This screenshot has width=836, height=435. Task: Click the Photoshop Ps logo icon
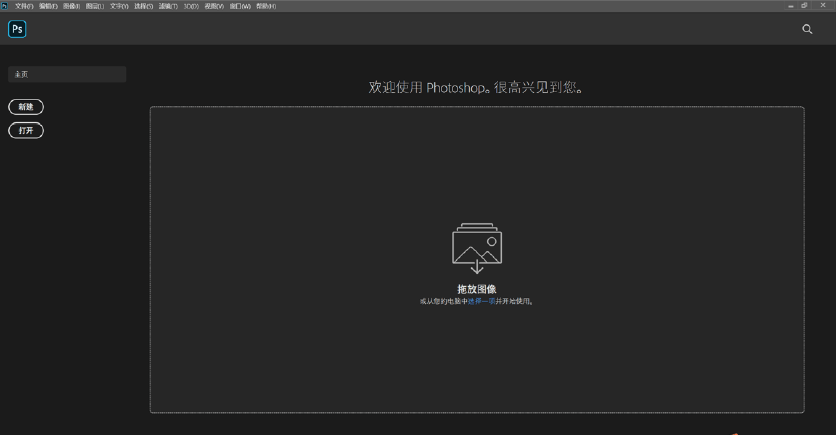coord(17,29)
